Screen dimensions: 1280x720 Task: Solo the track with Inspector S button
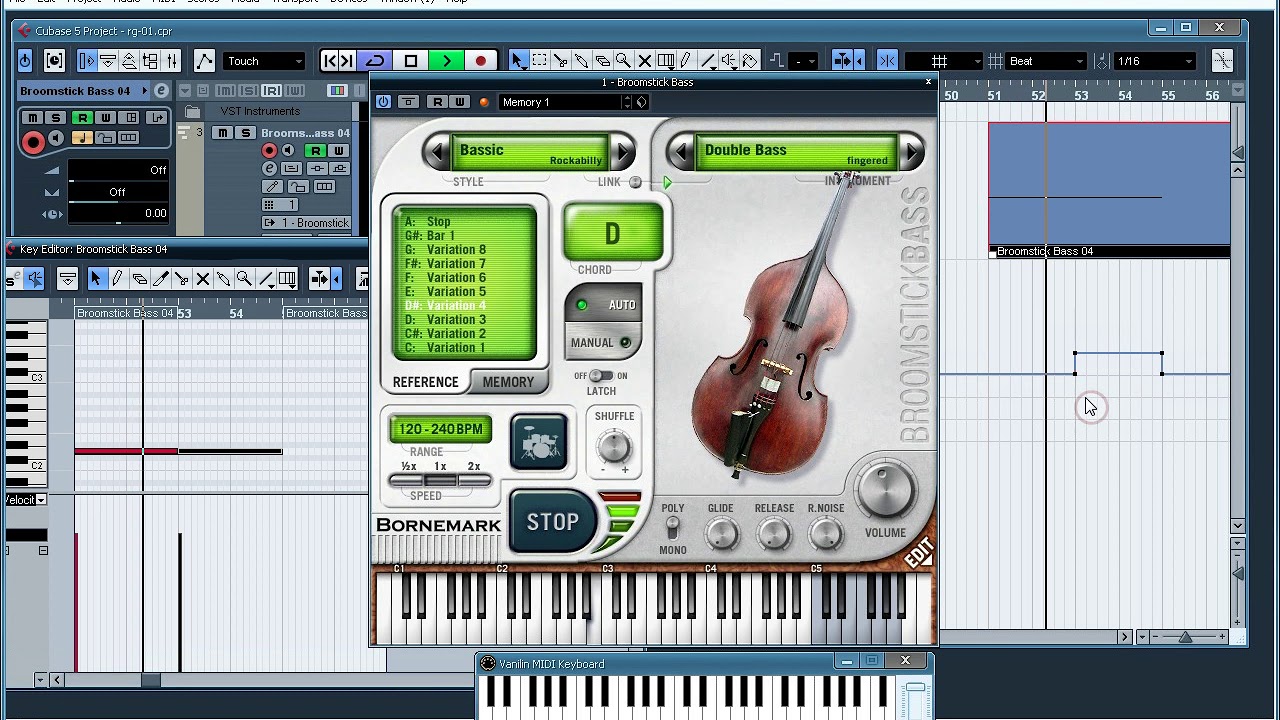click(56, 118)
